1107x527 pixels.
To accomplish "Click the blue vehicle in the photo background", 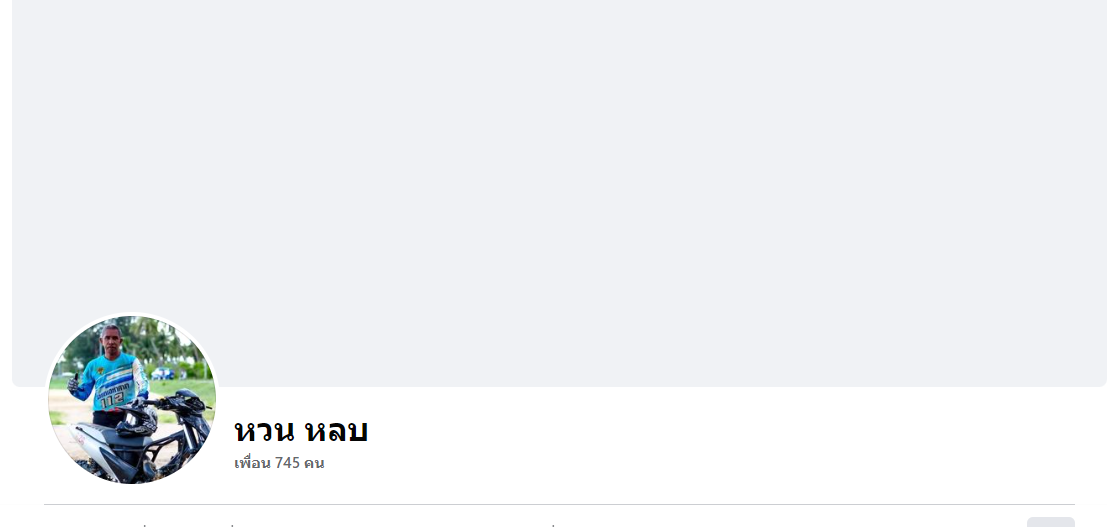I will [x=163, y=373].
